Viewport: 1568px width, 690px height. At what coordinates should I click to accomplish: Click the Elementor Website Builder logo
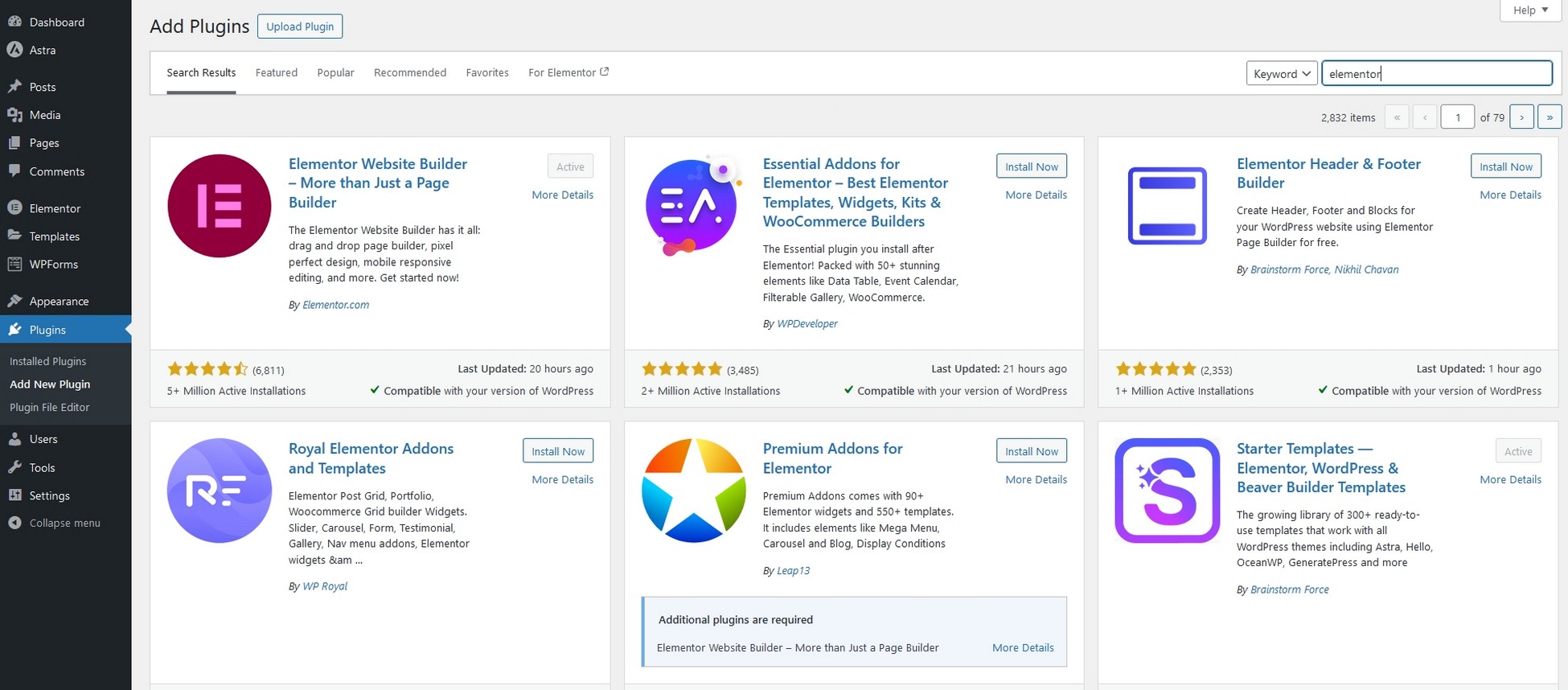click(219, 206)
